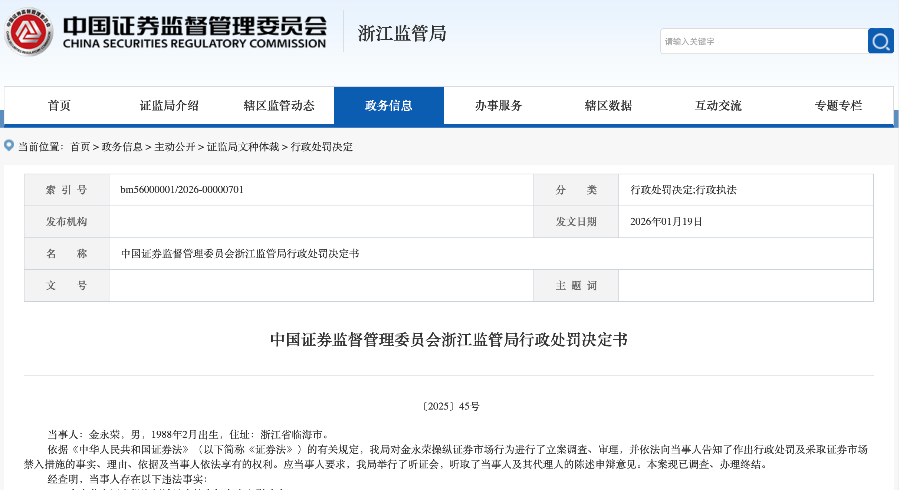The height and width of the screenshot is (490, 899).
Task: Click the location pin icon
Action: 9,146
